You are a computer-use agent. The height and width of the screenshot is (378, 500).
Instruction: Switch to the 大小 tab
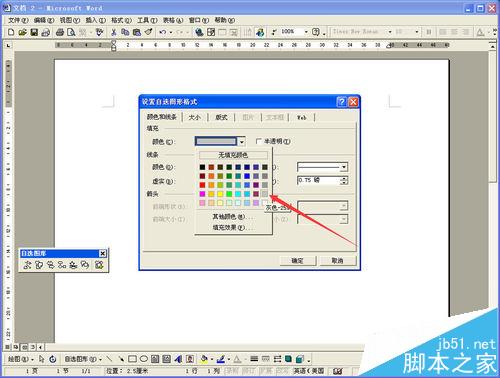coord(195,117)
